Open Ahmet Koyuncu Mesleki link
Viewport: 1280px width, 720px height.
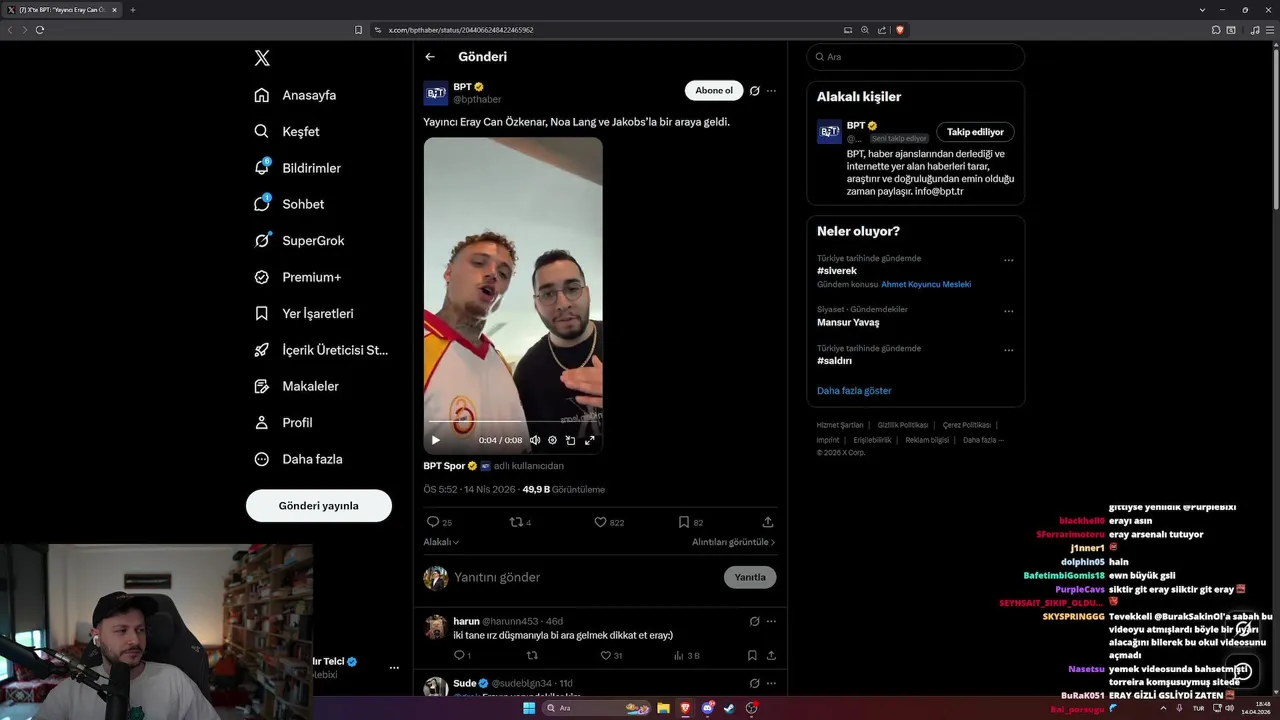click(x=926, y=284)
